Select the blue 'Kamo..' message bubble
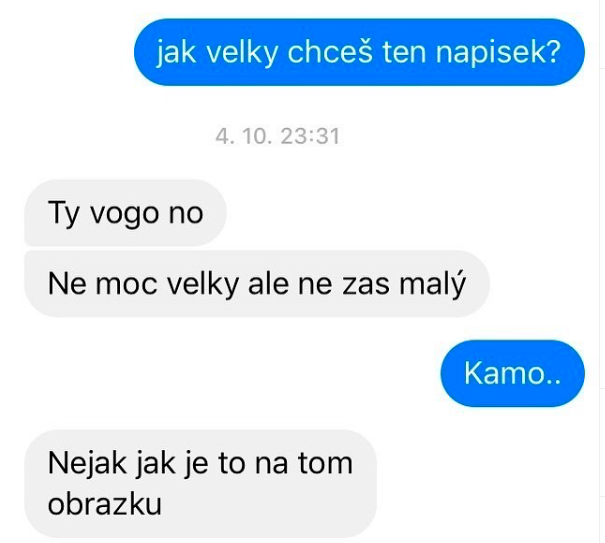 (512, 373)
